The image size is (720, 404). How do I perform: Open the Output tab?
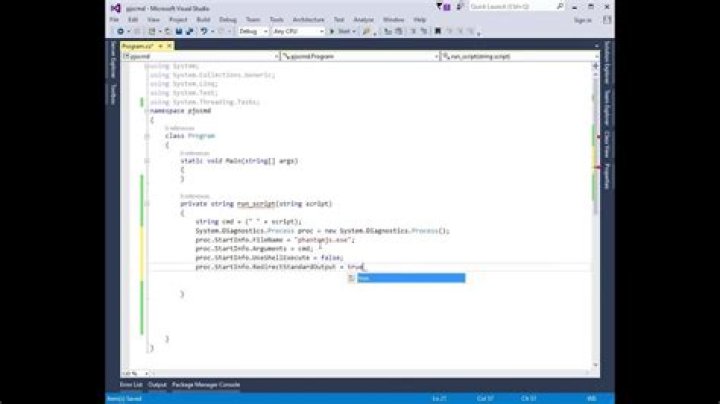click(x=157, y=385)
